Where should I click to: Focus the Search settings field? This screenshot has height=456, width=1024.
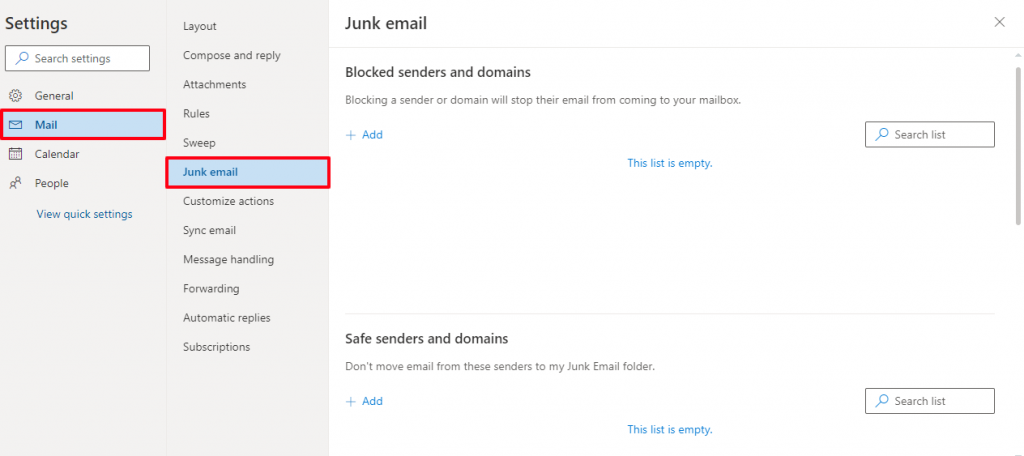click(77, 58)
